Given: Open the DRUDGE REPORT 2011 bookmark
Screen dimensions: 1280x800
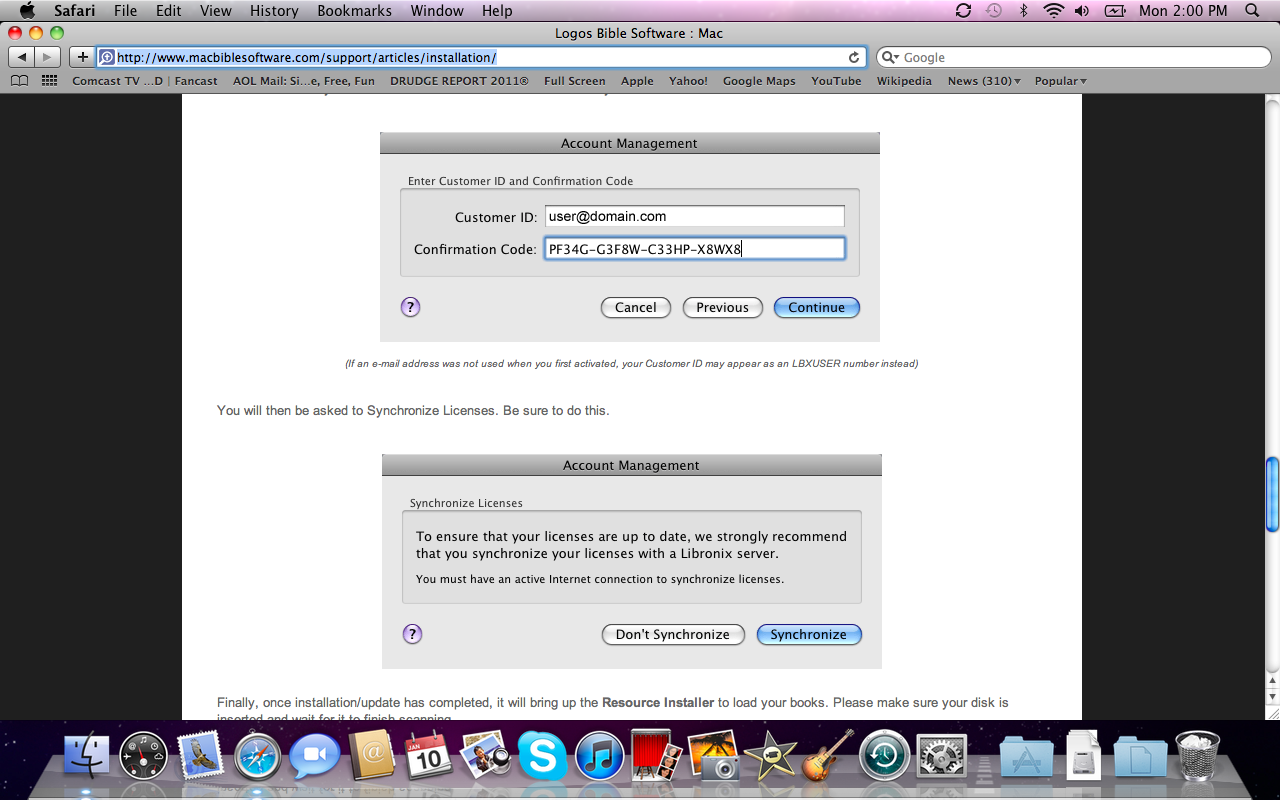Looking at the screenshot, I should point(459,81).
